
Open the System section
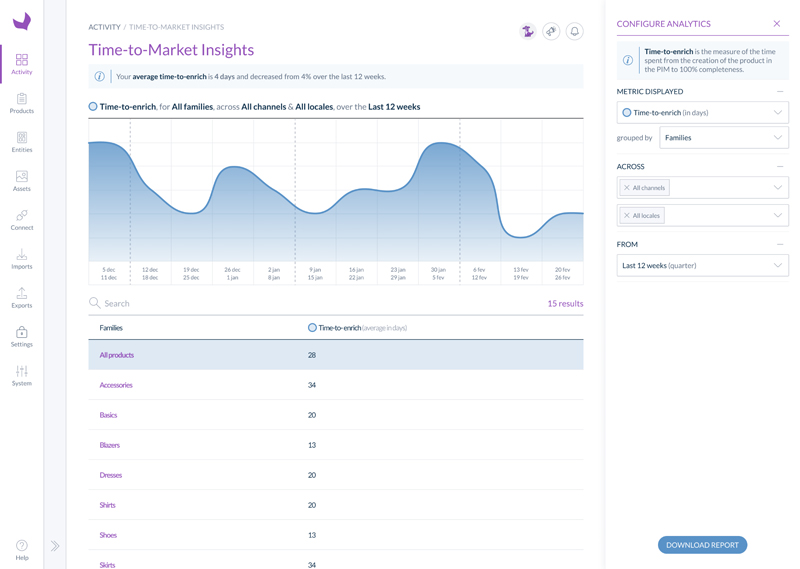(x=21, y=376)
